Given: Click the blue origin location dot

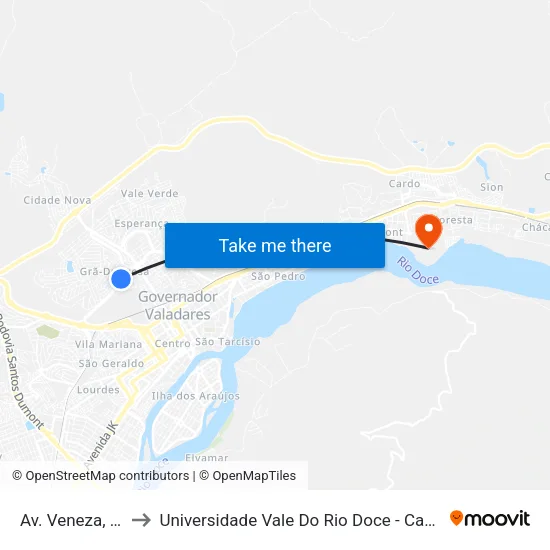Looking at the screenshot, I should coord(121,279).
